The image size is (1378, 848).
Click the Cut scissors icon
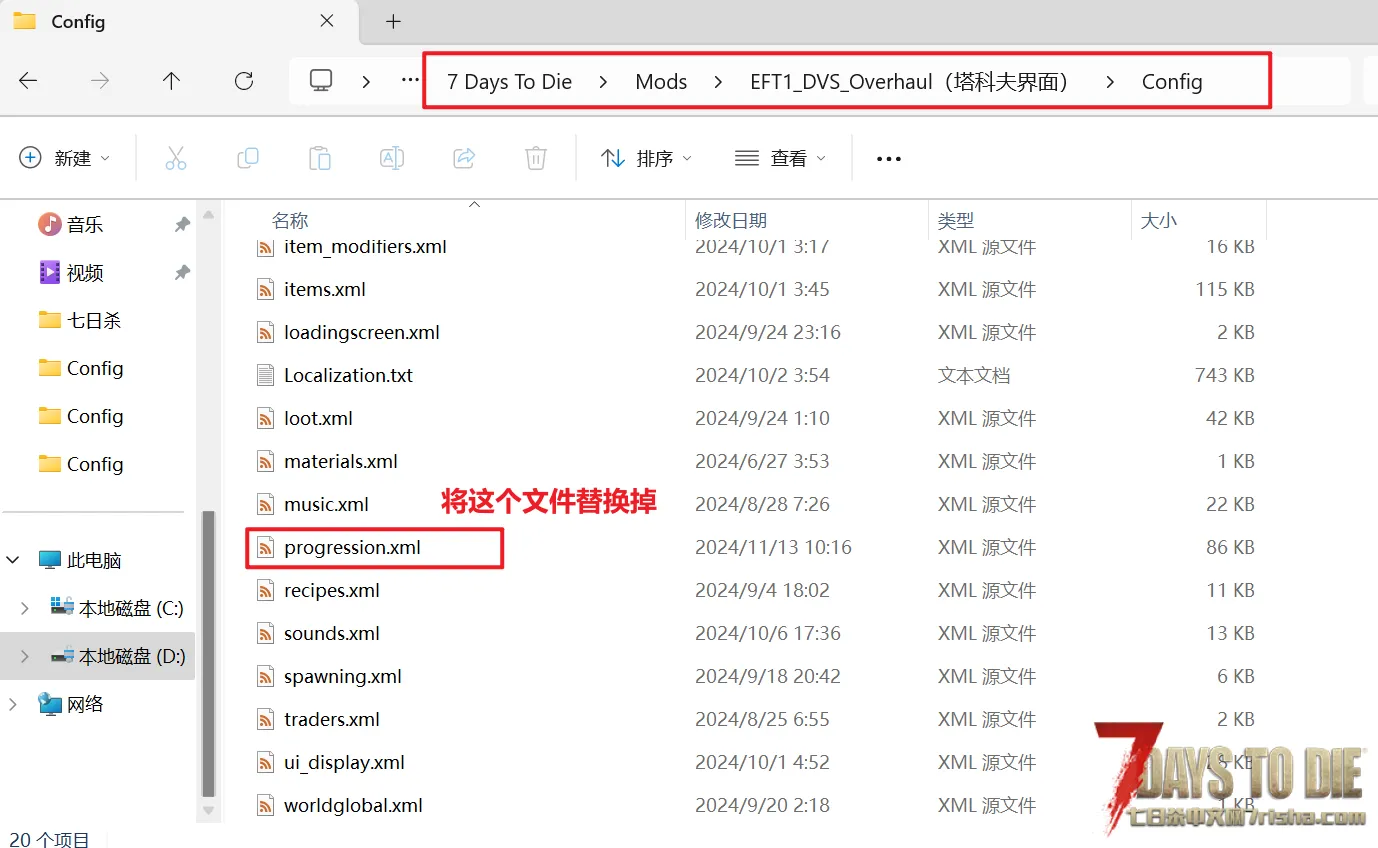(176, 158)
